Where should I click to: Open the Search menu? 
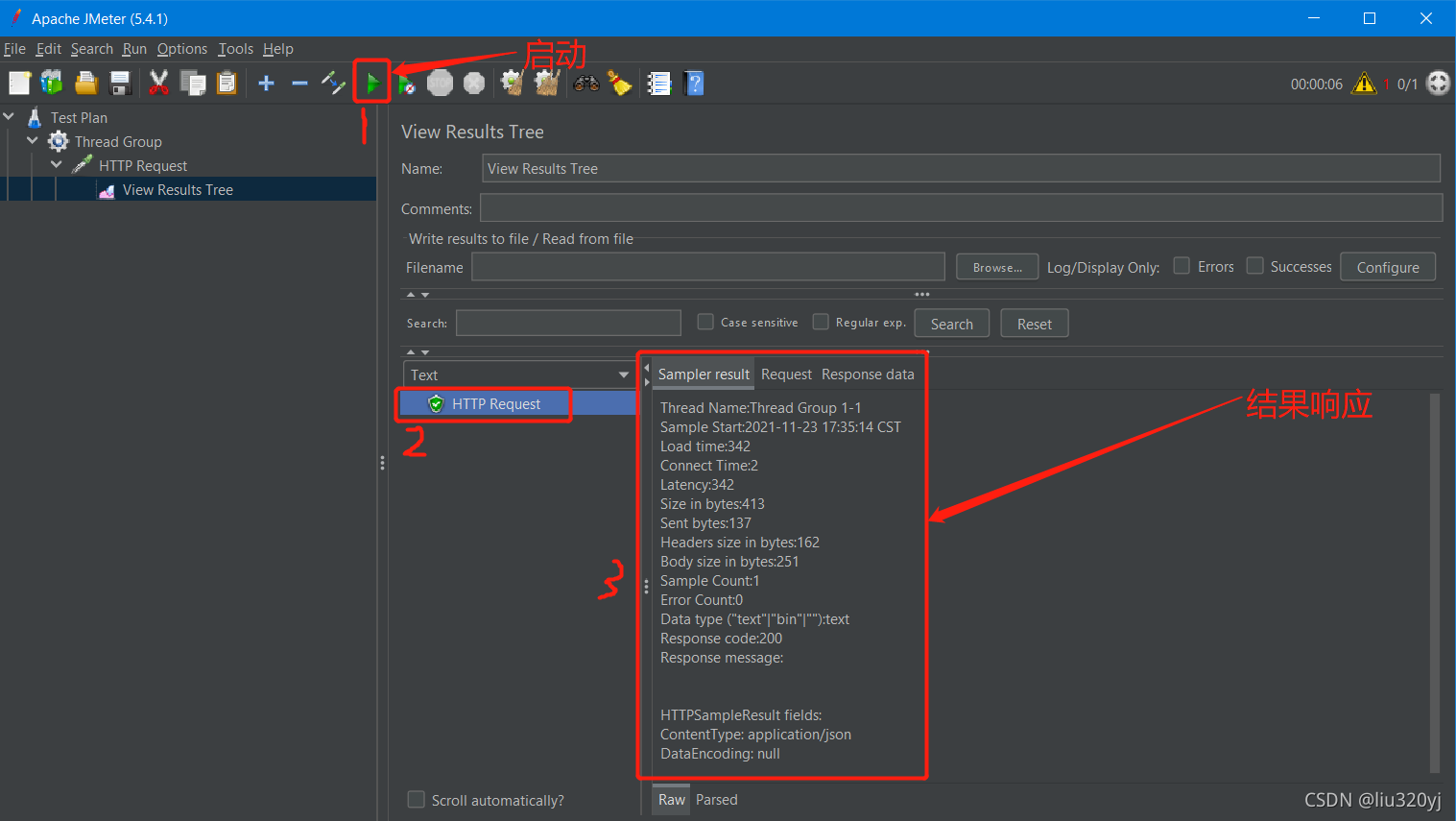(x=91, y=49)
